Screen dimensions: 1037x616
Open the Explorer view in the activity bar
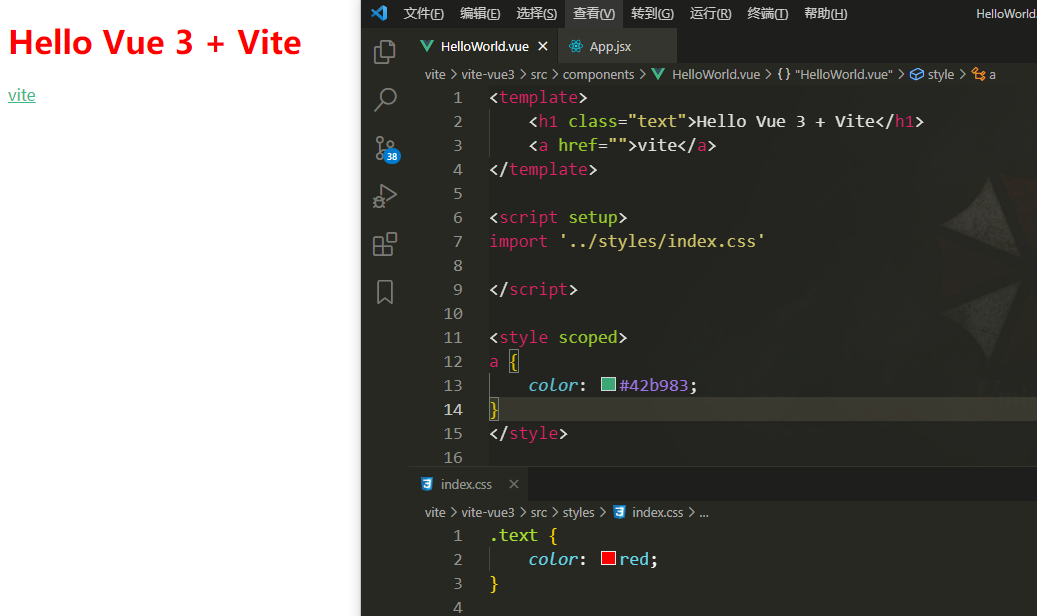point(385,52)
